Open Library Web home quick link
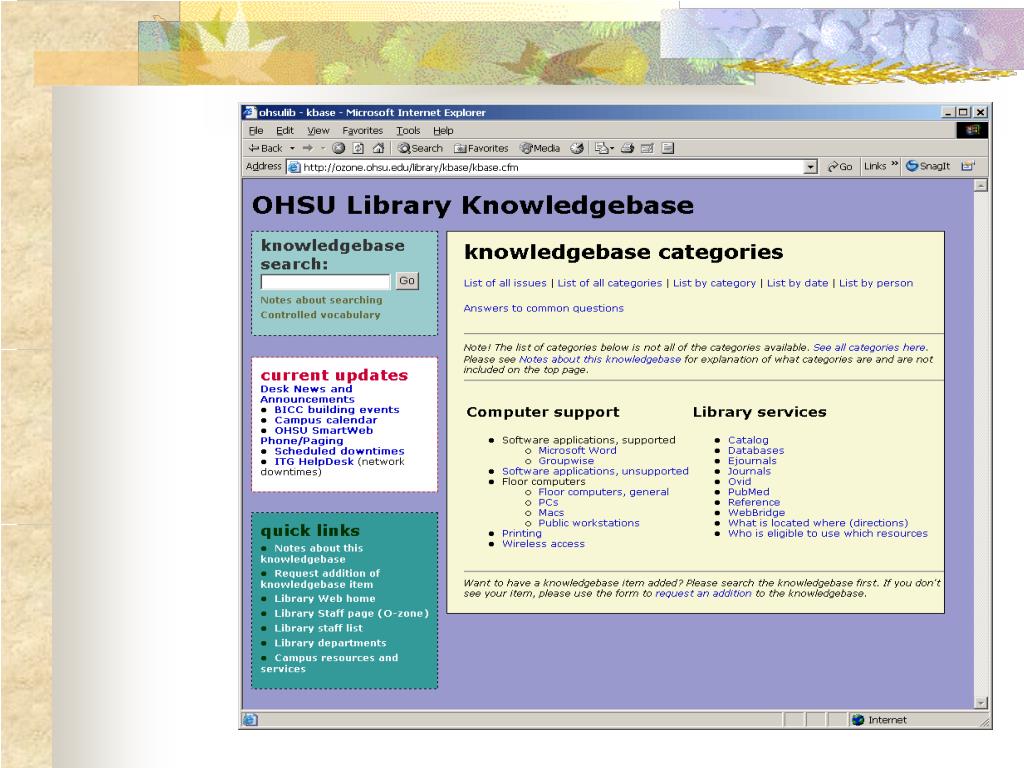Screen dimensions: 1024x768 pos(325,598)
